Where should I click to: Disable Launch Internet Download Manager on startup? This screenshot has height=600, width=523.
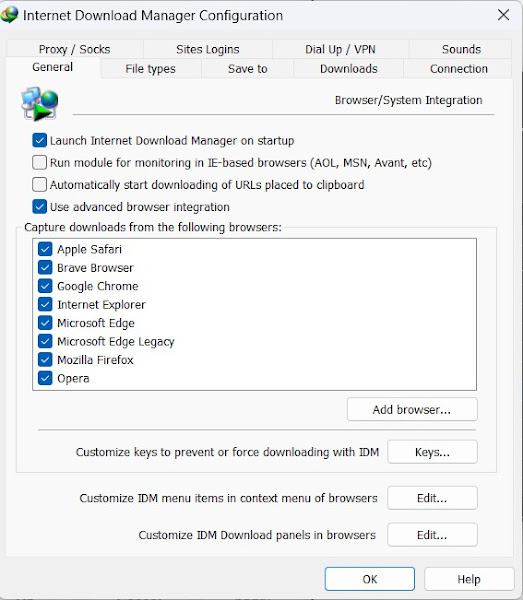point(40,140)
